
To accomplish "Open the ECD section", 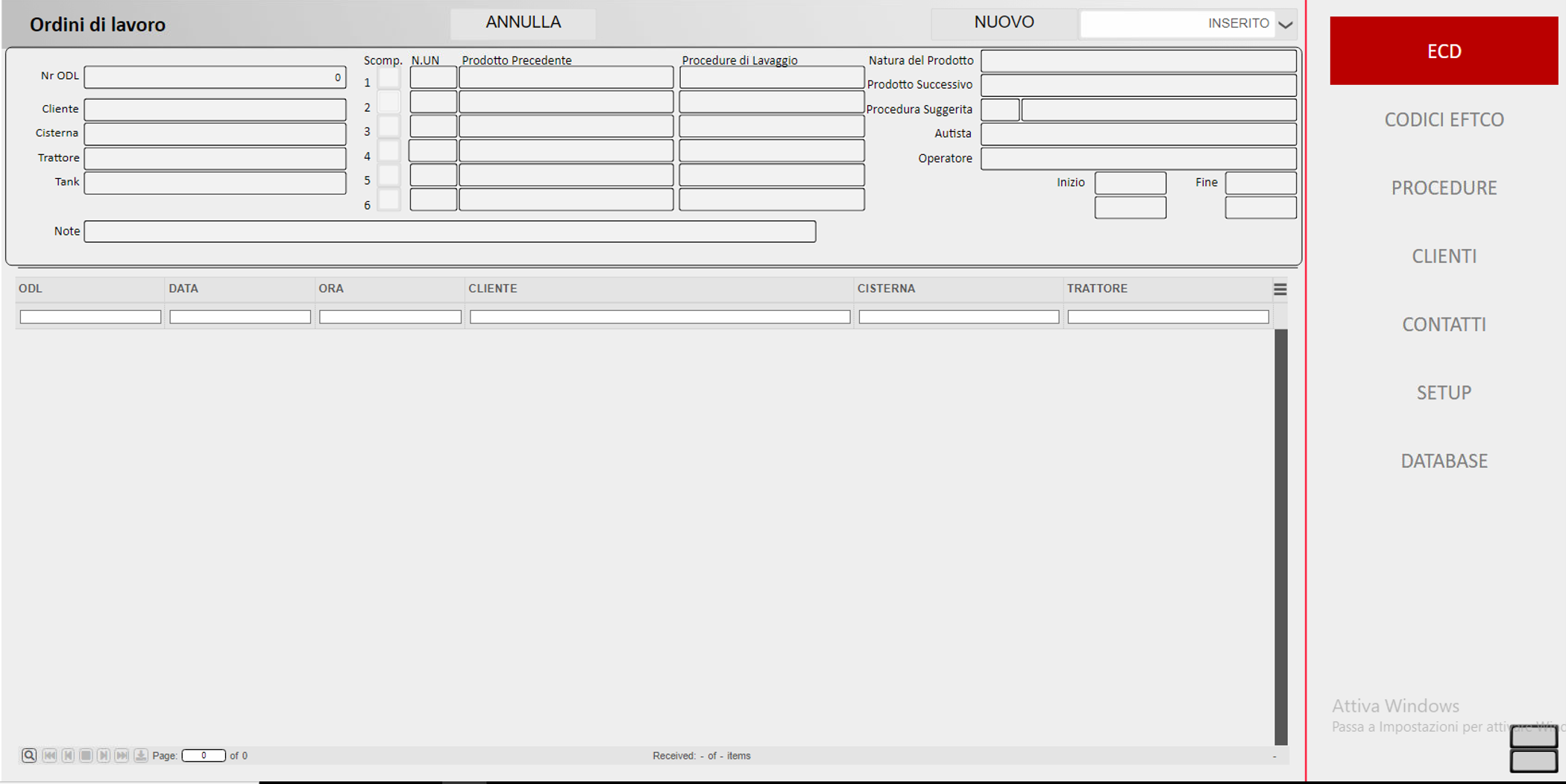I will 1444,51.
